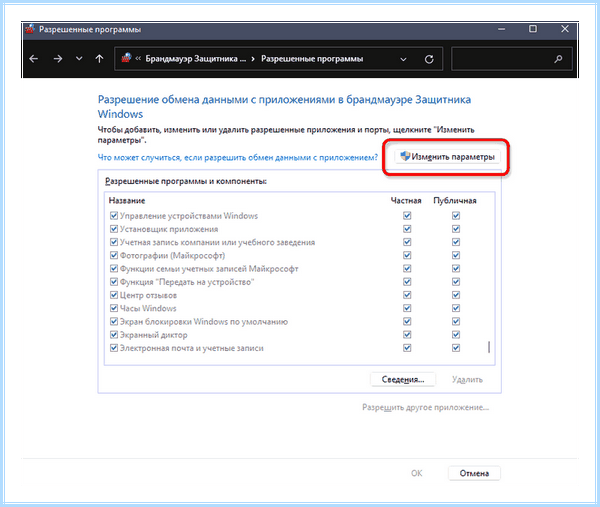The image size is (600, 507).
Task: Click Изменить параметры button
Action: point(447,157)
